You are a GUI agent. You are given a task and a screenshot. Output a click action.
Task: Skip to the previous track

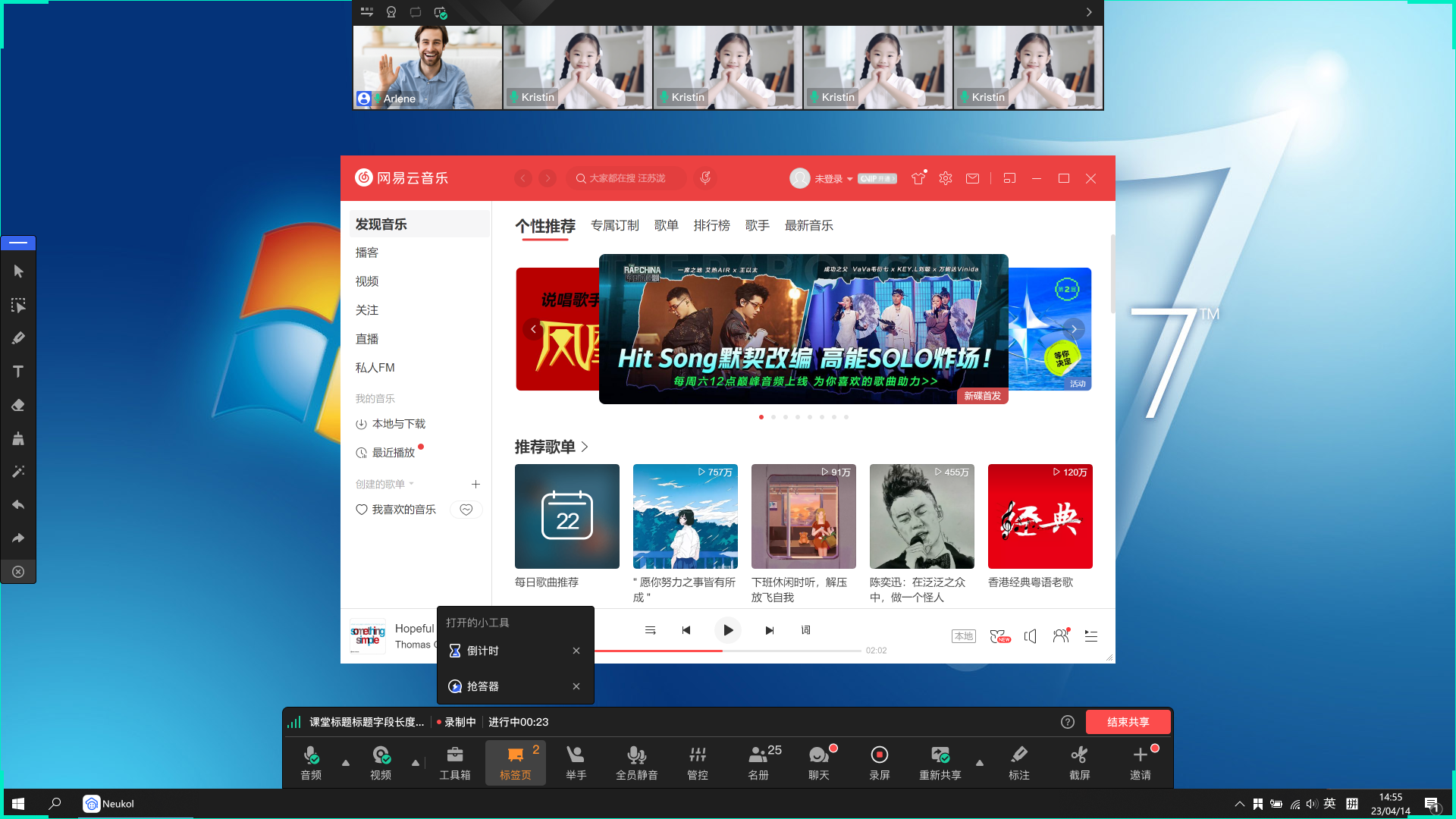pos(686,630)
